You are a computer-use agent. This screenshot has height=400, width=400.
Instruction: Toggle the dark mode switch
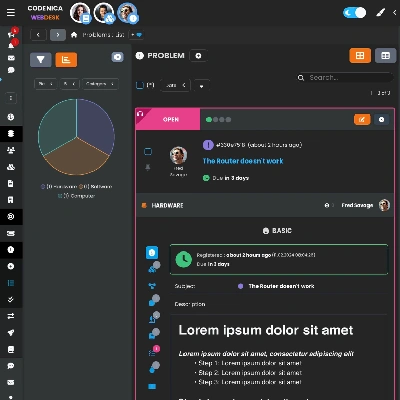tap(355, 13)
